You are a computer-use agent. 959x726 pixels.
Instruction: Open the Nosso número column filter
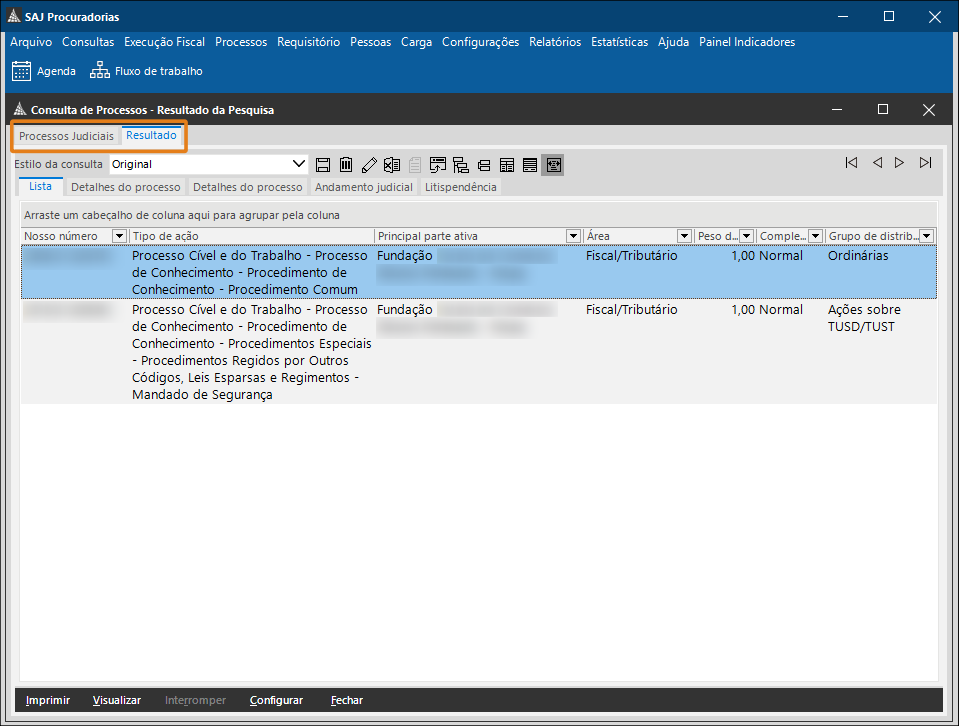tap(120, 236)
